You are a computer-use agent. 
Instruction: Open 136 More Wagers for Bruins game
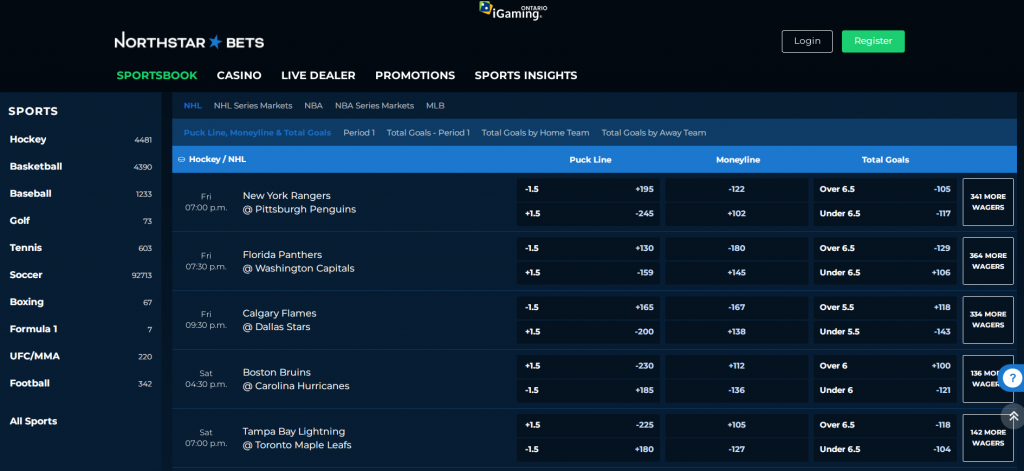pos(987,379)
